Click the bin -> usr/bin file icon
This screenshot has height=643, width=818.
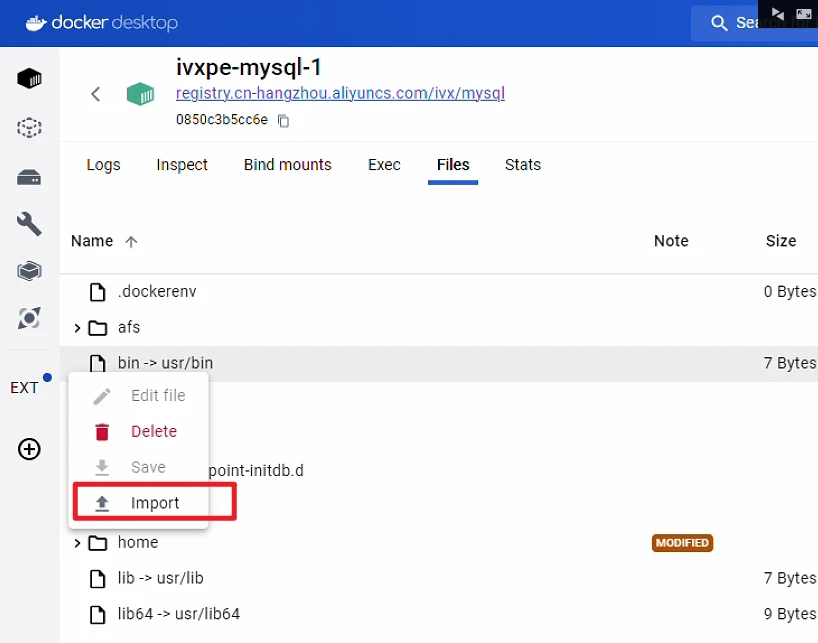[98, 363]
